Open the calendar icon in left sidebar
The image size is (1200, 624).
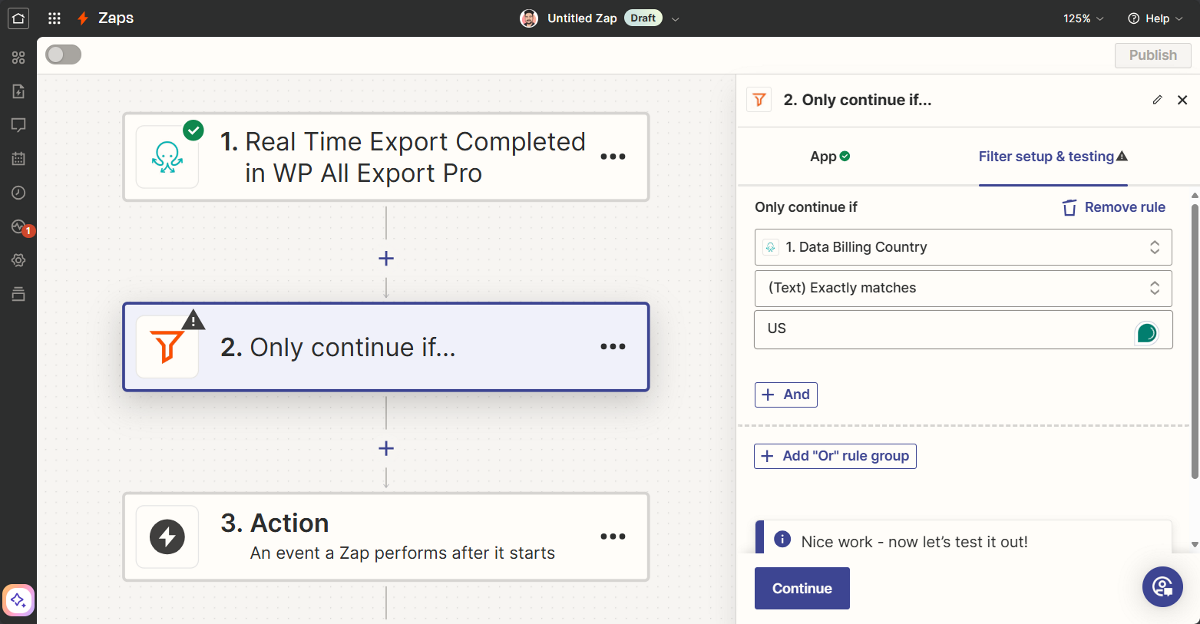tap(18, 158)
